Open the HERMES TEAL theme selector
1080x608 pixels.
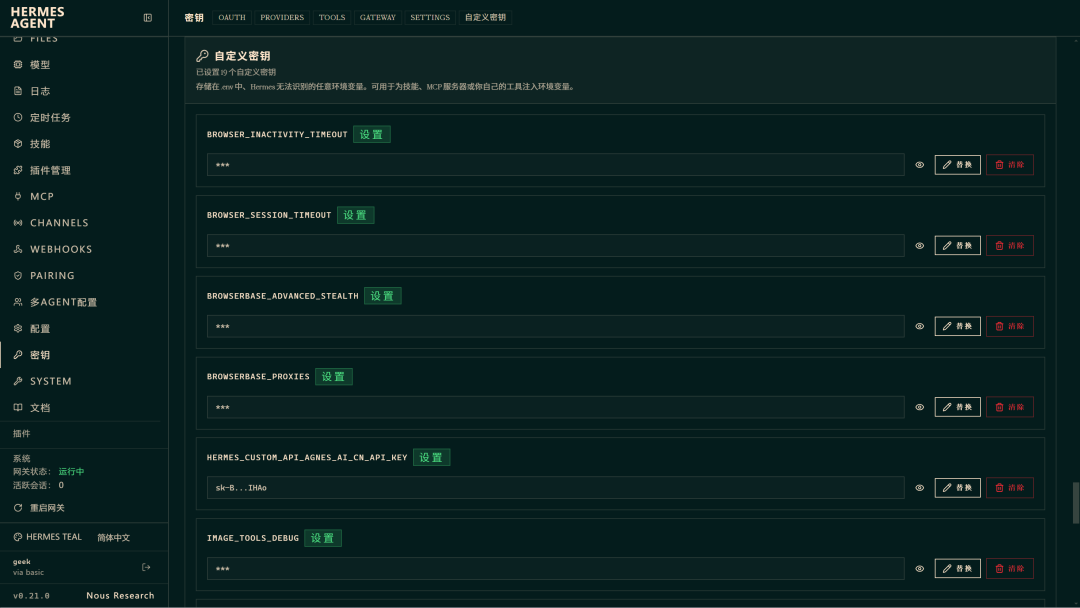48,537
